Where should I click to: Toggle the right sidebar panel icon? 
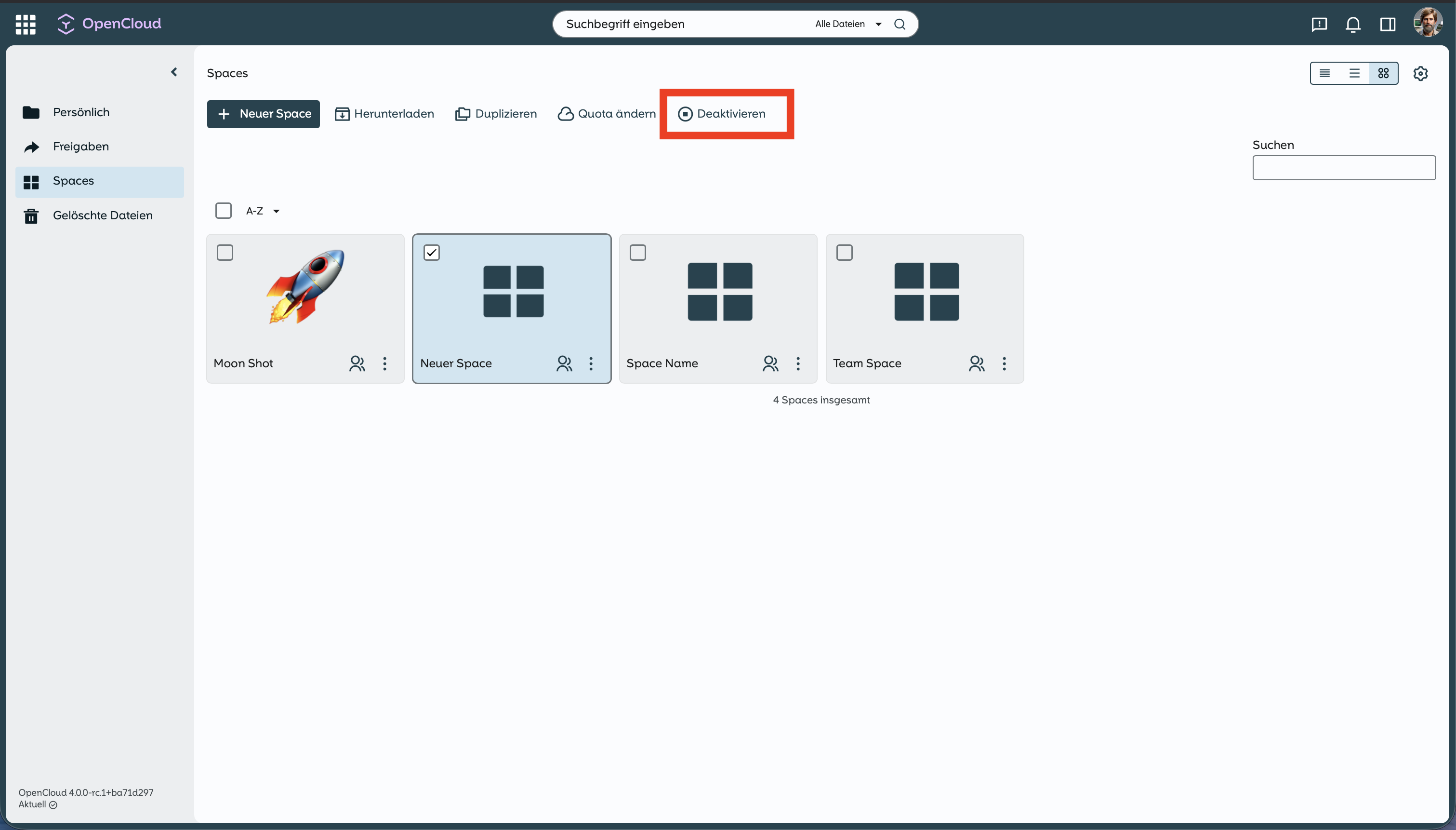tap(1387, 25)
